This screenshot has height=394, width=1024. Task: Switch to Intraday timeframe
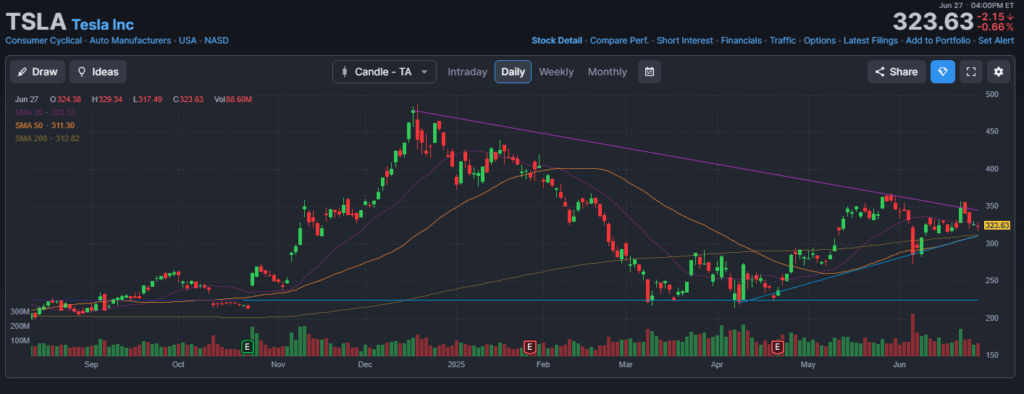pos(467,72)
